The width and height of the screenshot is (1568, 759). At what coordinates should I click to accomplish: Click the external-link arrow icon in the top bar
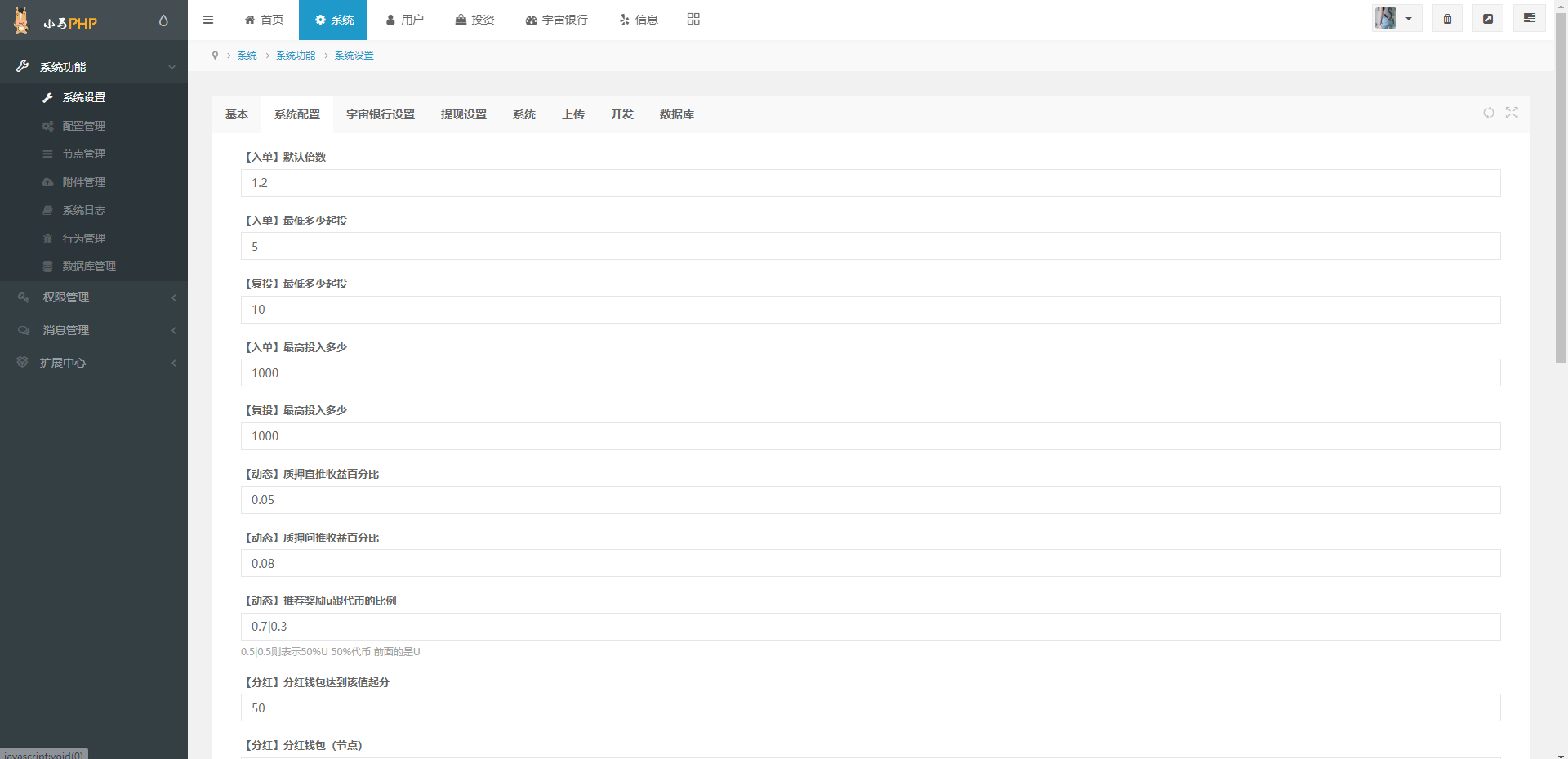(1488, 19)
